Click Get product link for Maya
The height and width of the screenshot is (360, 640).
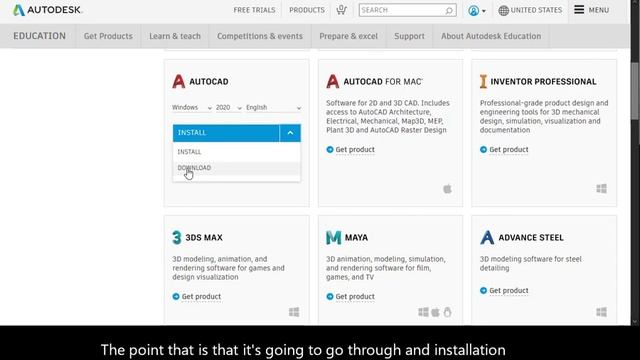tap(355, 296)
